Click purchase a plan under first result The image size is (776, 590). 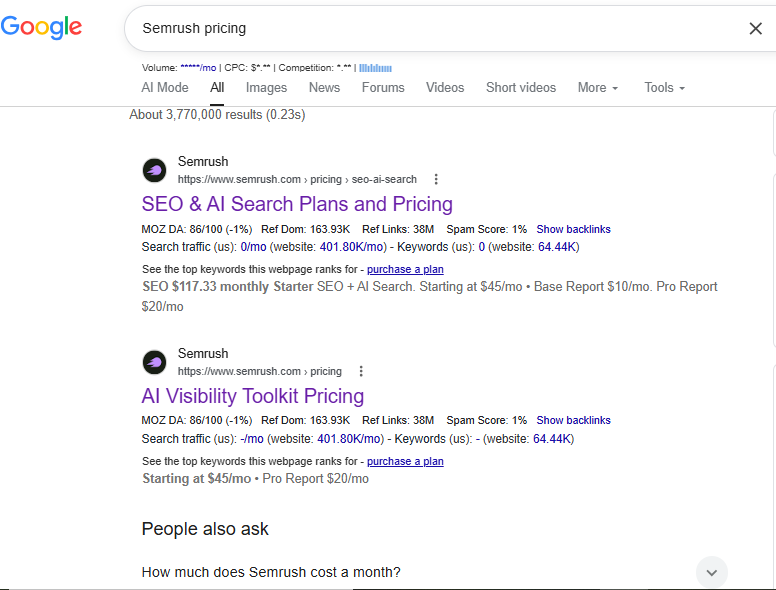[x=405, y=269]
